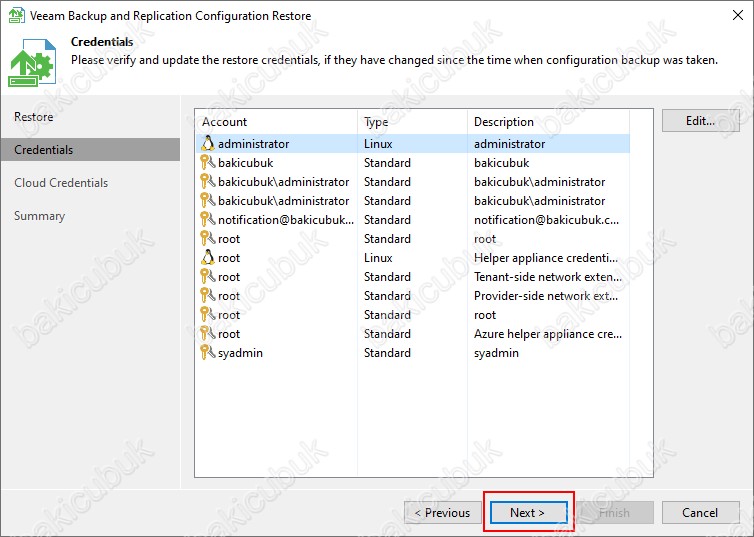Sort the list by the Type column header
754x537 pixels.
pos(412,122)
